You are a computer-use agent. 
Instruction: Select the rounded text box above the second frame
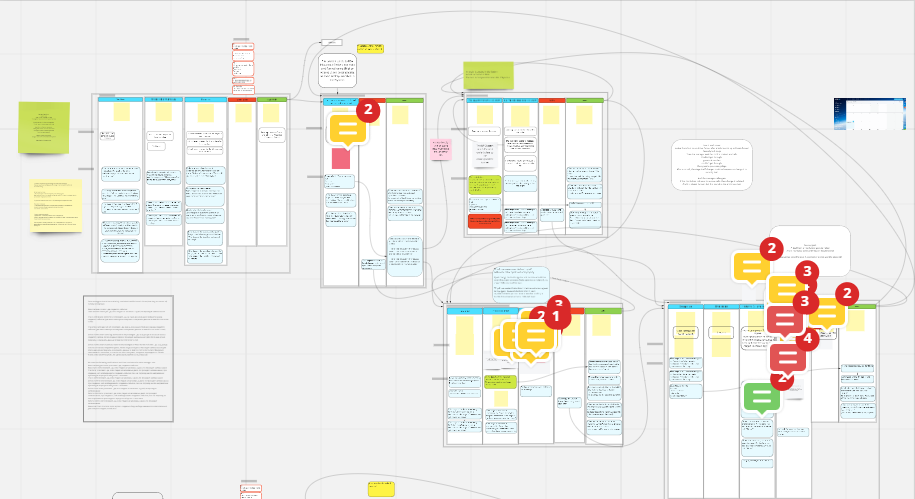(338, 71)
